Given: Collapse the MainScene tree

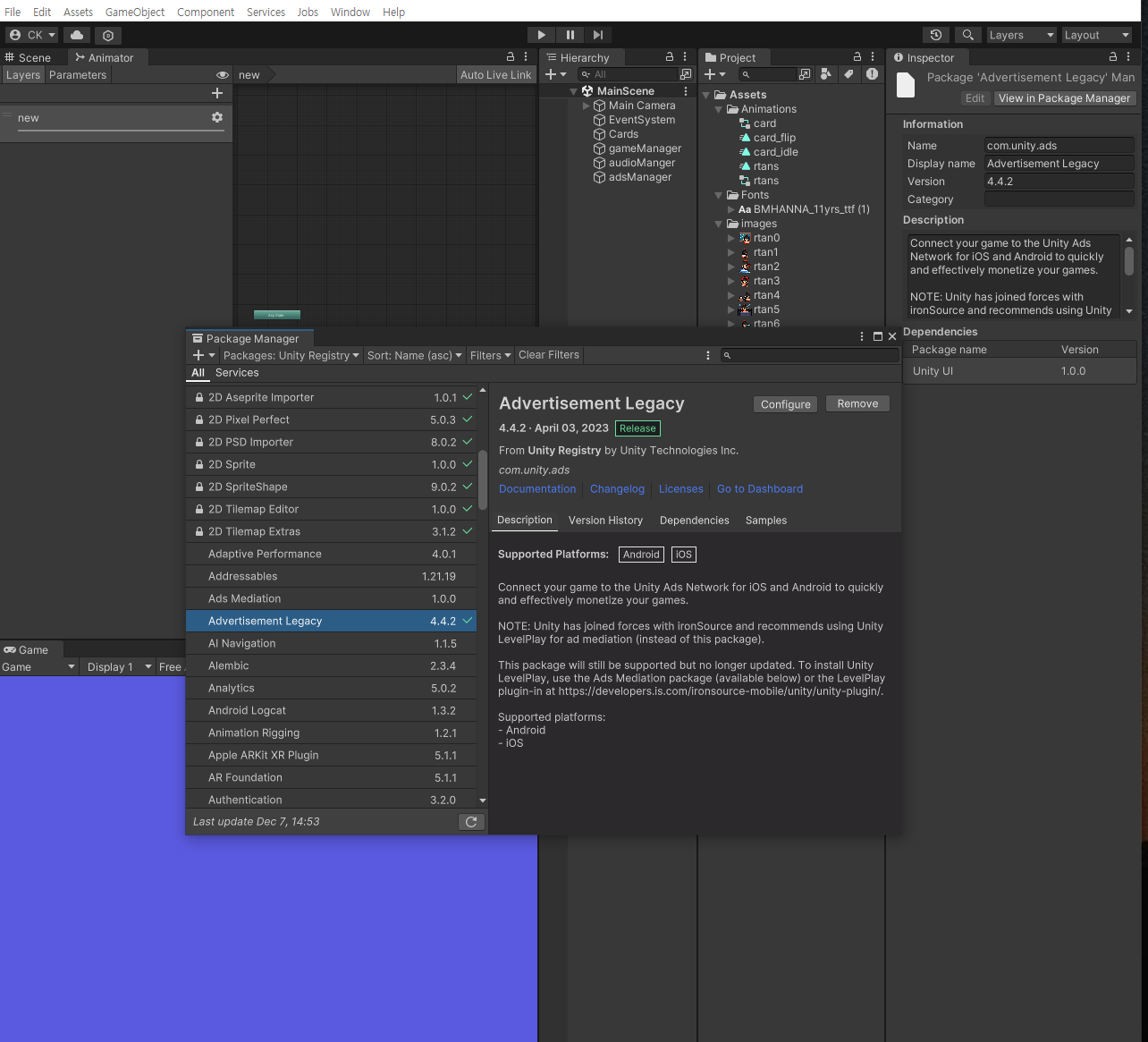Looking at the screenshot, I should click(573, 91).
